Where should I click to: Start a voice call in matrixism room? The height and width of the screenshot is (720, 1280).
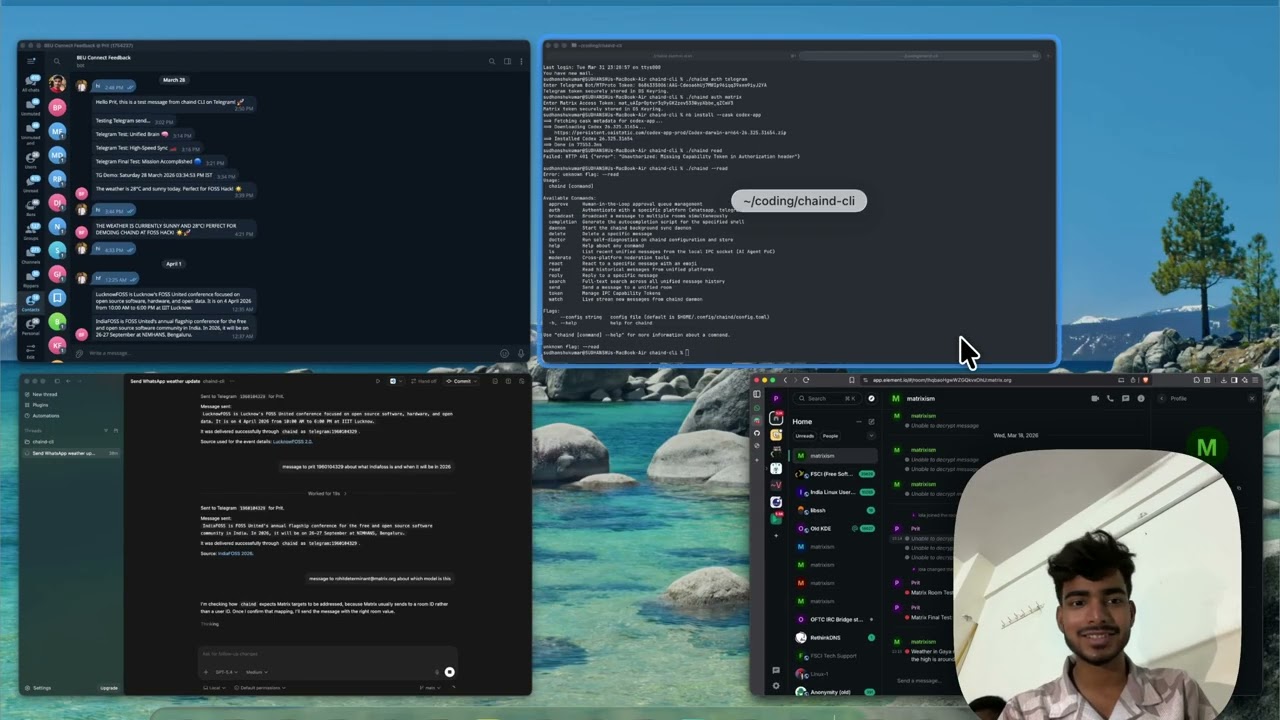(x=1110, y=398)
